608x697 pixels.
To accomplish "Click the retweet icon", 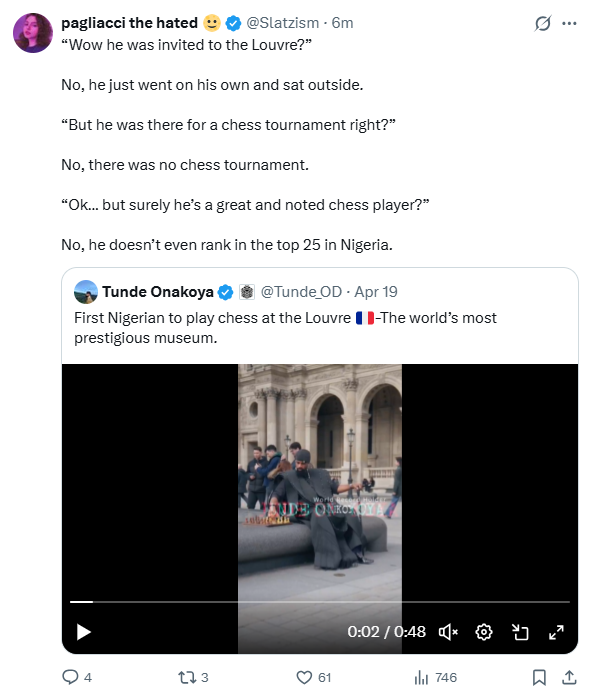I will point(186,677).
